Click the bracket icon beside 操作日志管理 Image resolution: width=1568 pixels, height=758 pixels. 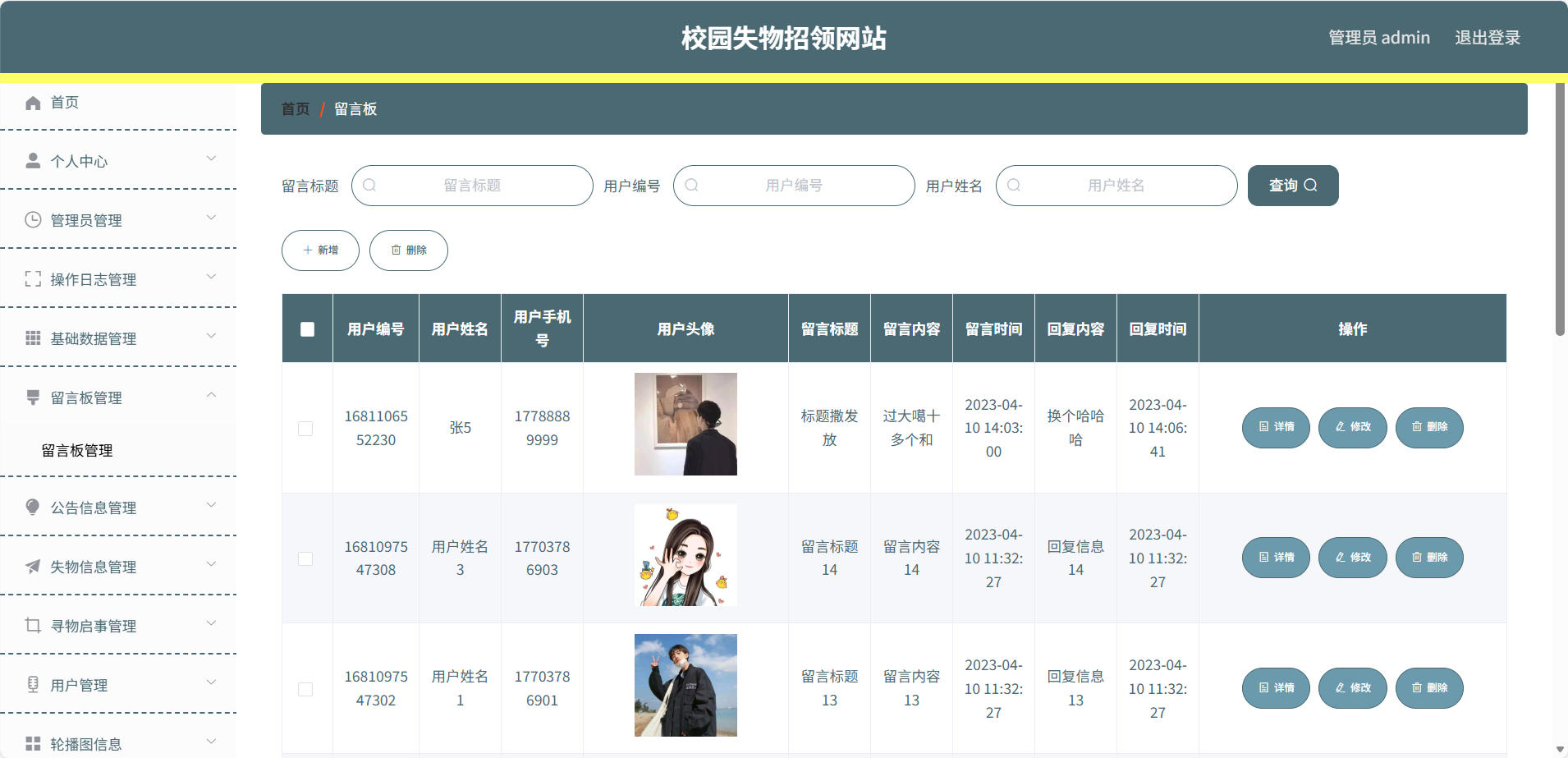(33, 279)
